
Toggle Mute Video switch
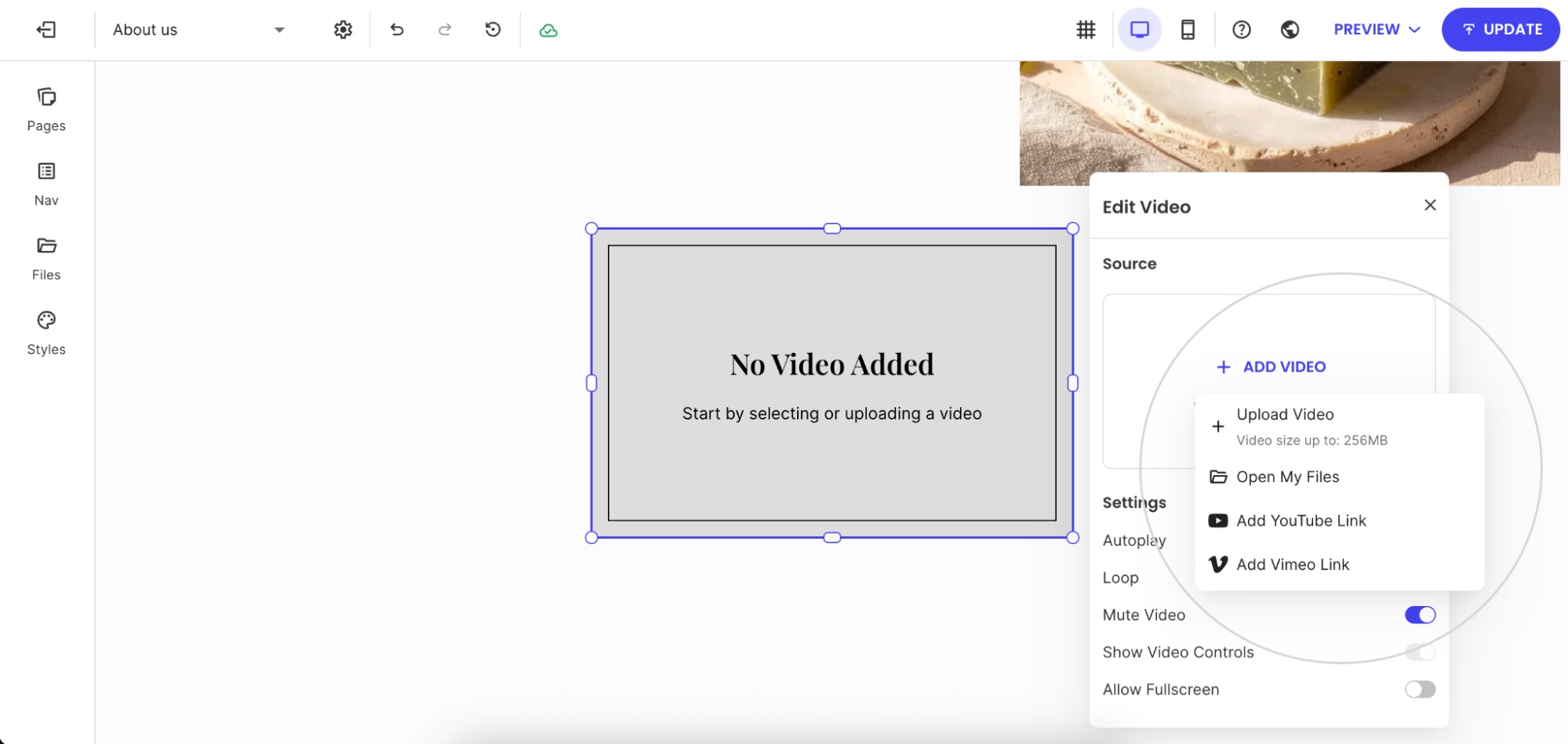pyautogui.click(x=1420, y=615)
